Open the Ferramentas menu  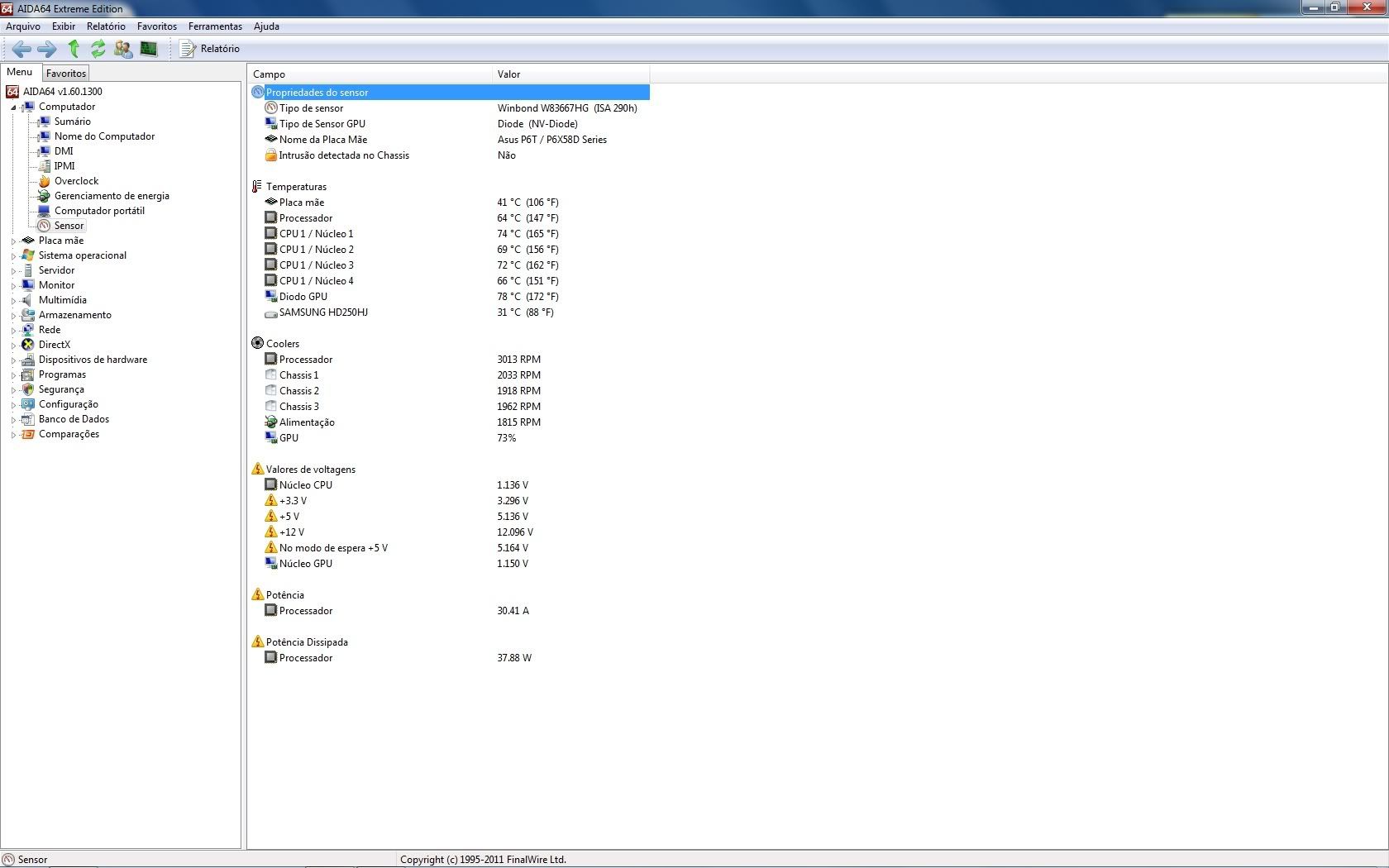click(215, 26)
